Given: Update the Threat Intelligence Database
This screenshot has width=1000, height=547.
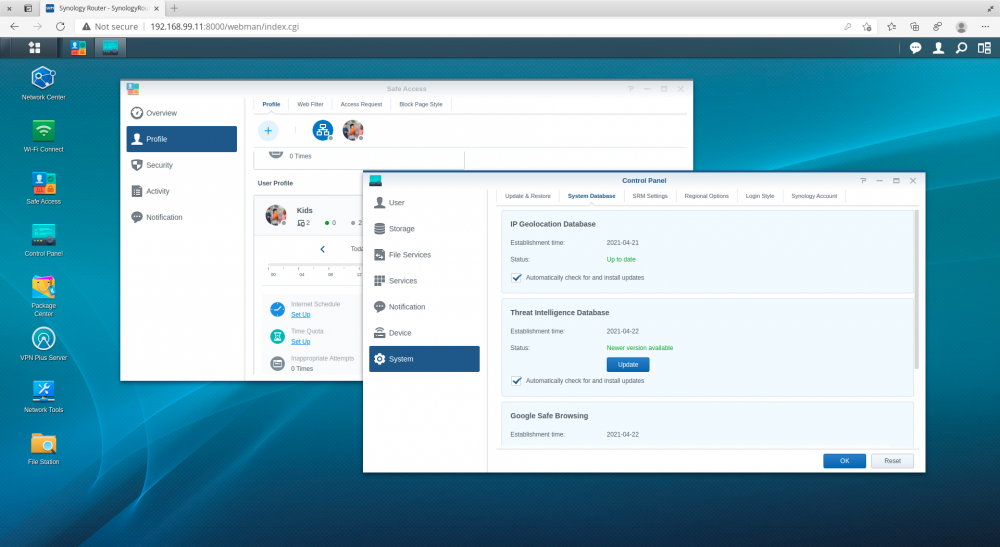Looking at the screenshot, I should 628,365.
